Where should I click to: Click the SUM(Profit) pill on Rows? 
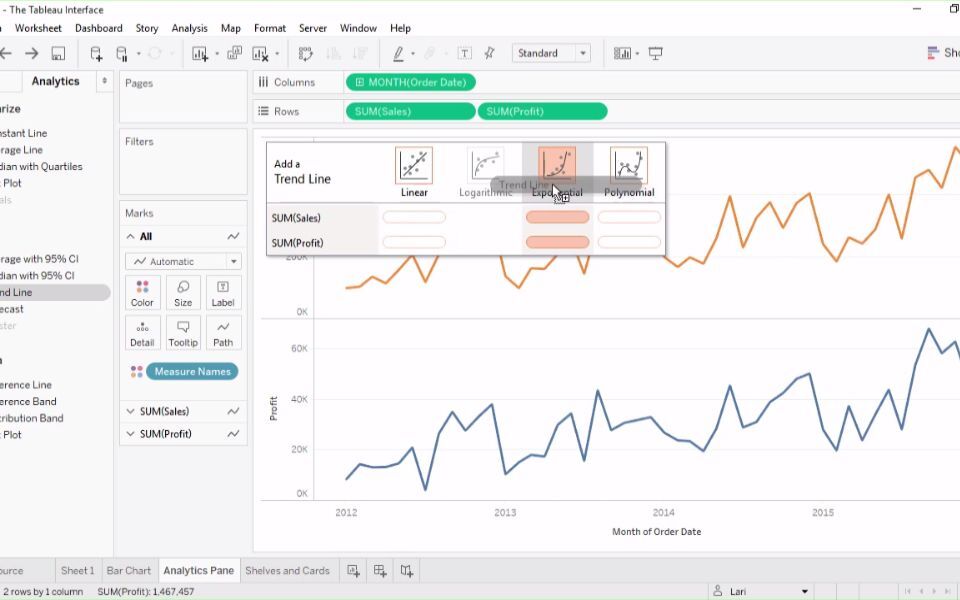542,111
